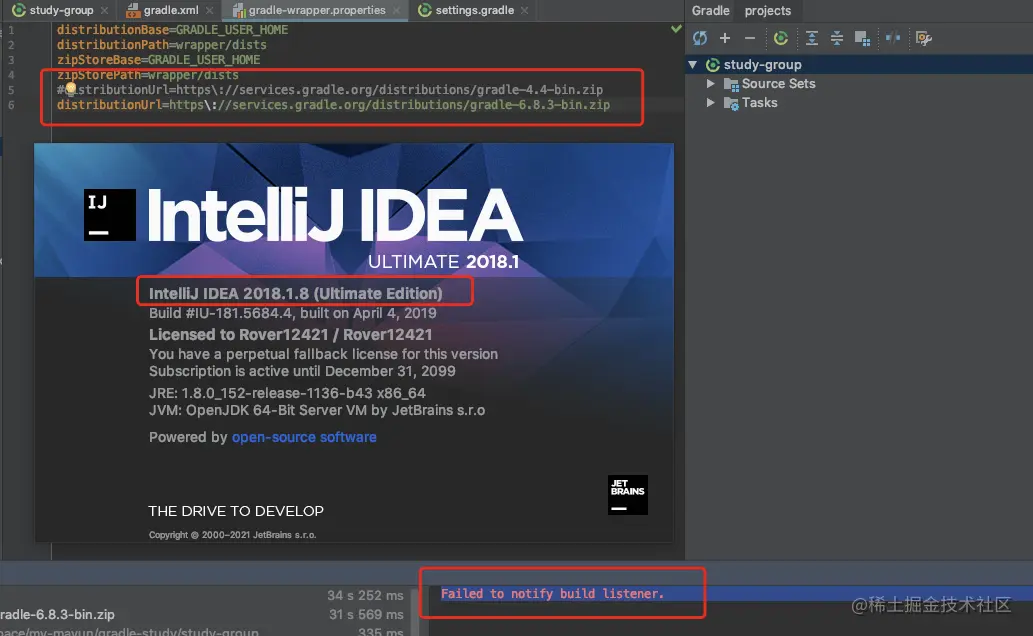The width and height of the screenshot is (1033, 636).
Task: Toggle module grouping icon in Gradle toolbar
Action: [862, 38]
